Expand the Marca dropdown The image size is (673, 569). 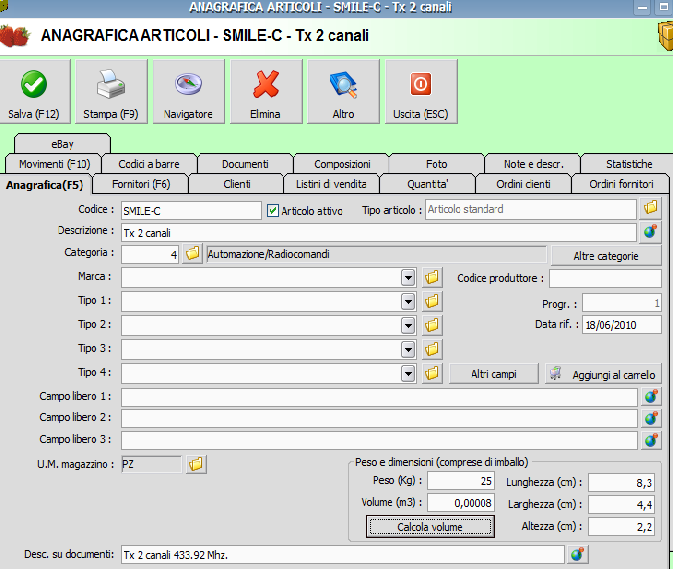408,278
